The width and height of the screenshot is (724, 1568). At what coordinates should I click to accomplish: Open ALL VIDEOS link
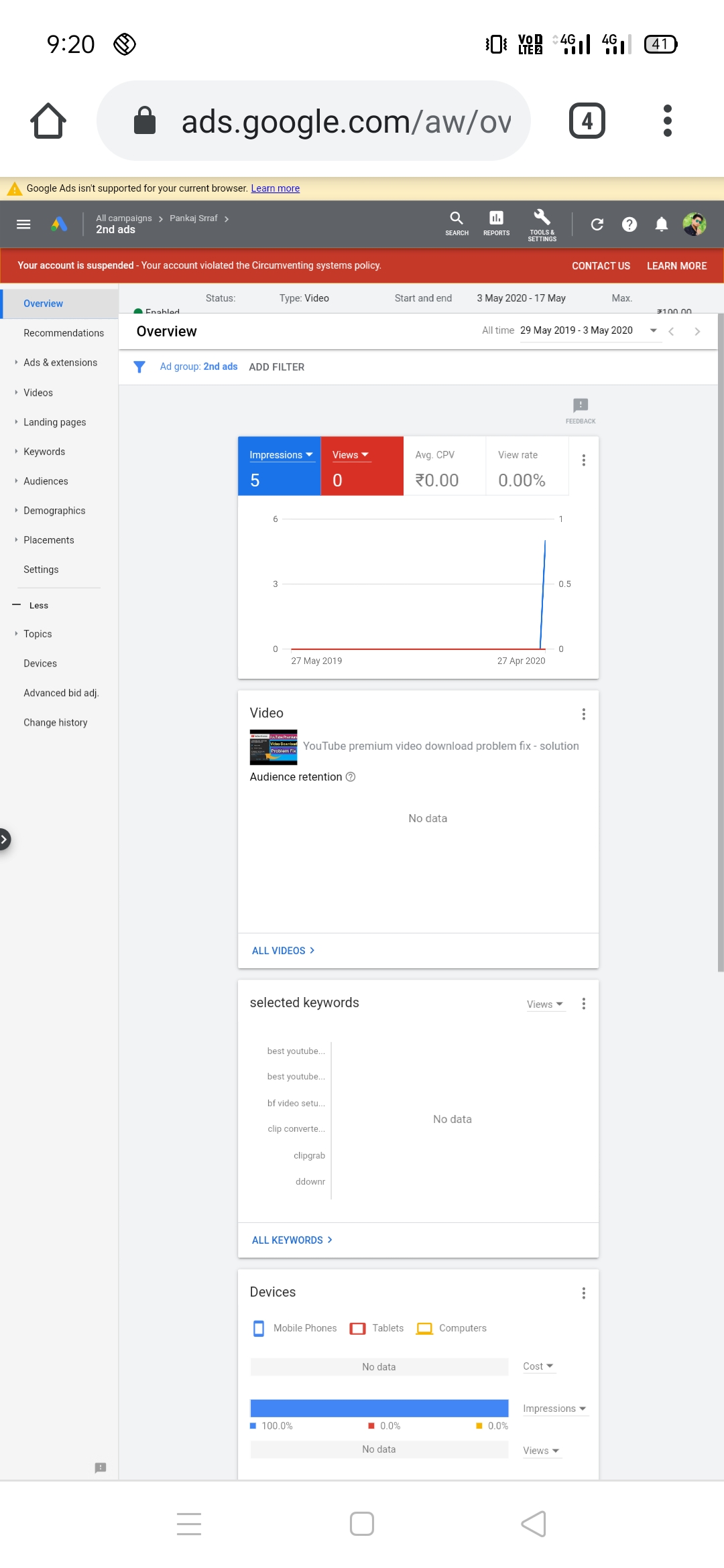point(283,951)
